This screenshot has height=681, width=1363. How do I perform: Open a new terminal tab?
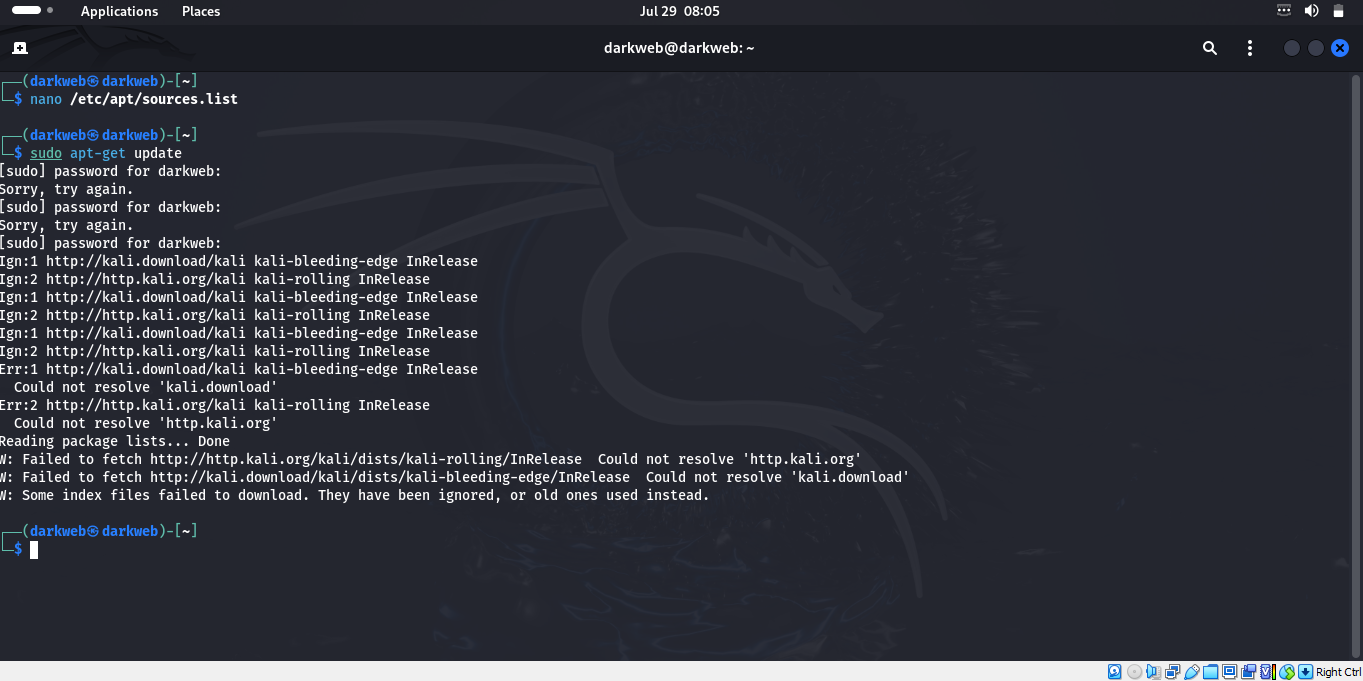pos(20,48)
